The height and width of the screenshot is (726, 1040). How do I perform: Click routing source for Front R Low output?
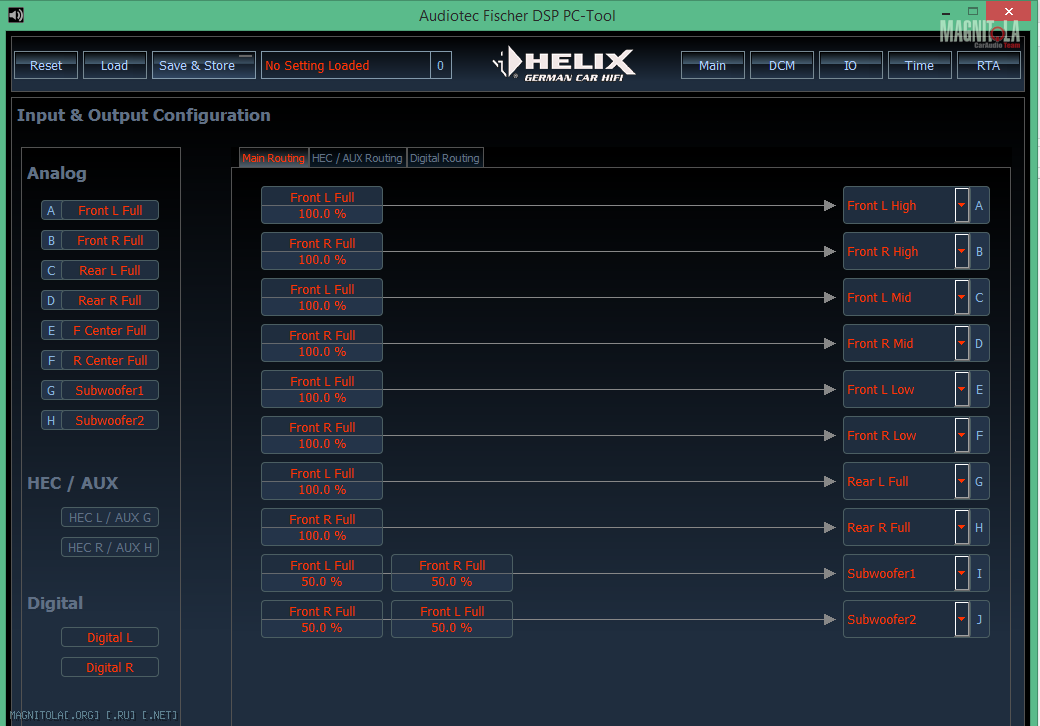click(322, 435)
